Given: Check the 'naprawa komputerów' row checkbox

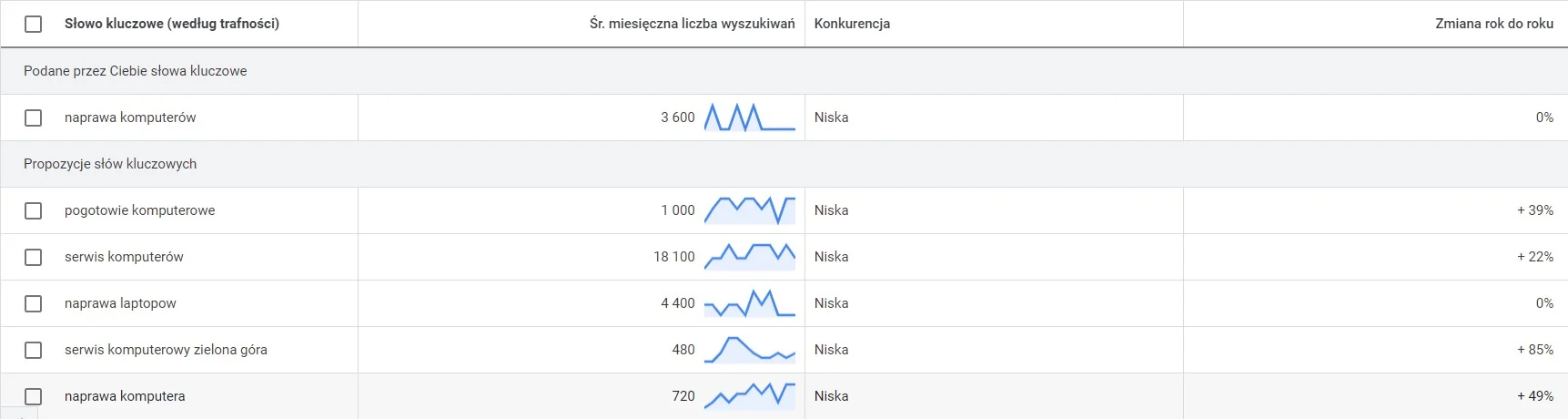Looking at the screenshot, I should click(33, 118).
